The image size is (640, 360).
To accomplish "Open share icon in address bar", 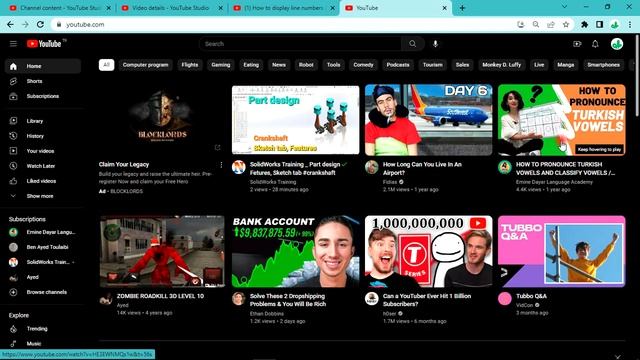I will click(x=551, y=24).
